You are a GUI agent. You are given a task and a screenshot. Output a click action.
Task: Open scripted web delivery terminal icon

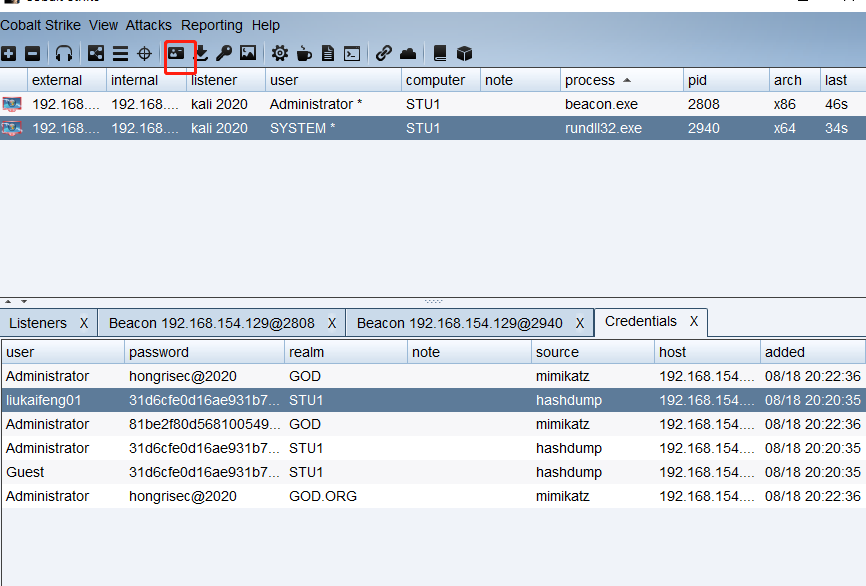pos(352,54)
